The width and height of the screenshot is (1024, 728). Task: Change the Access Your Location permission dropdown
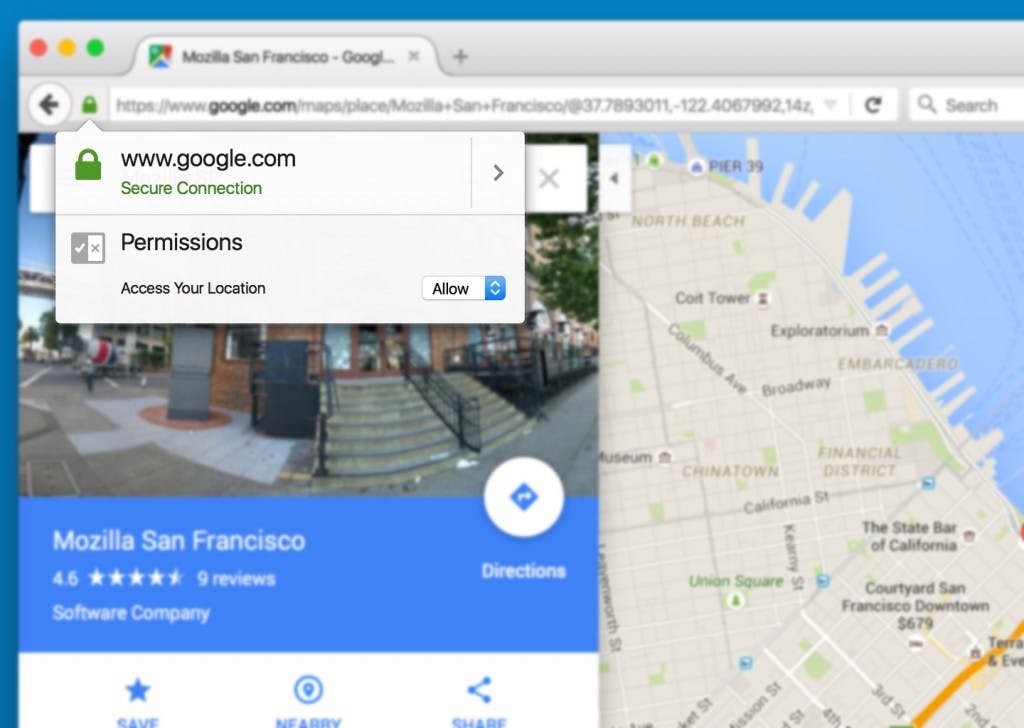click(x=464, y=288)
